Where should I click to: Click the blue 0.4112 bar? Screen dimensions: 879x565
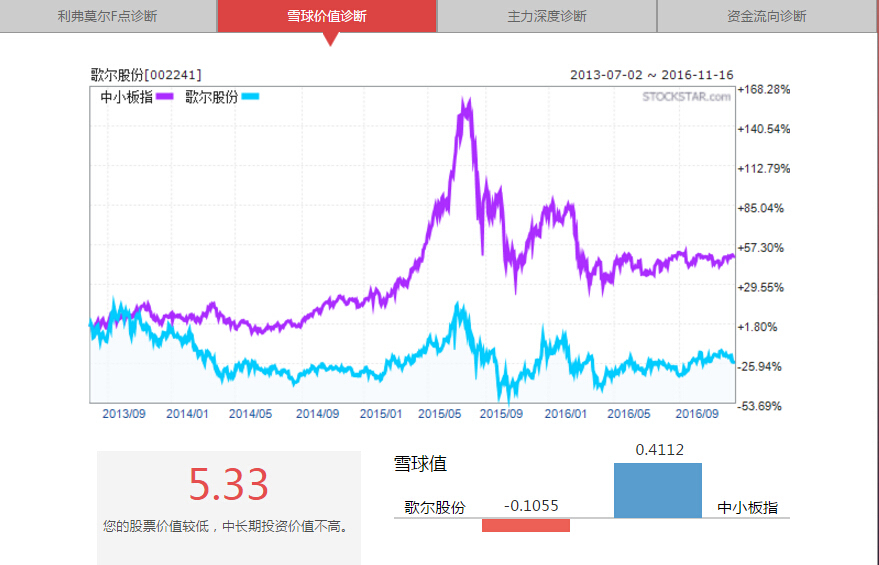tap(658, 490)
